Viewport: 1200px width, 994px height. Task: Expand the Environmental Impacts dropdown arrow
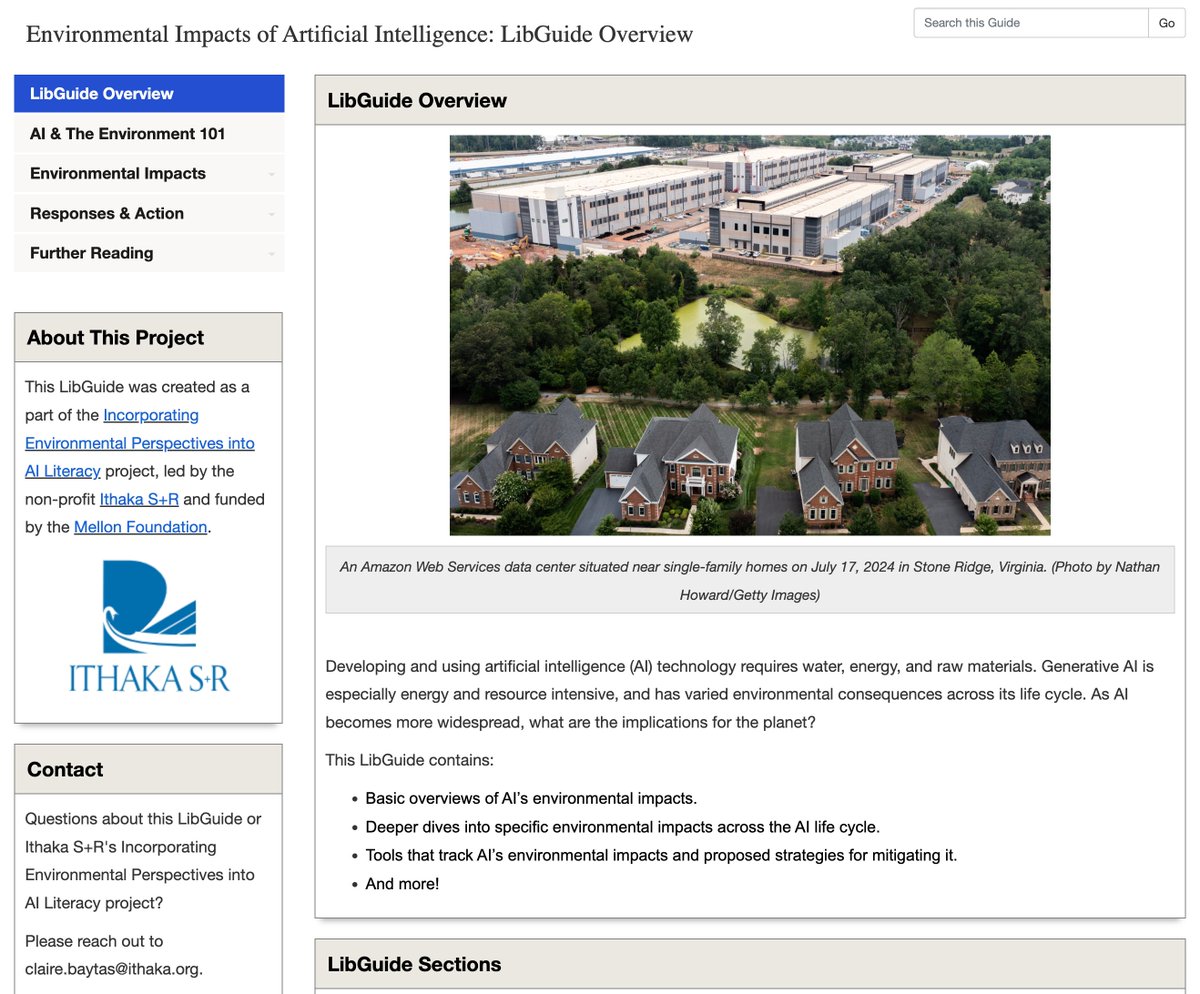click(271, 175)
